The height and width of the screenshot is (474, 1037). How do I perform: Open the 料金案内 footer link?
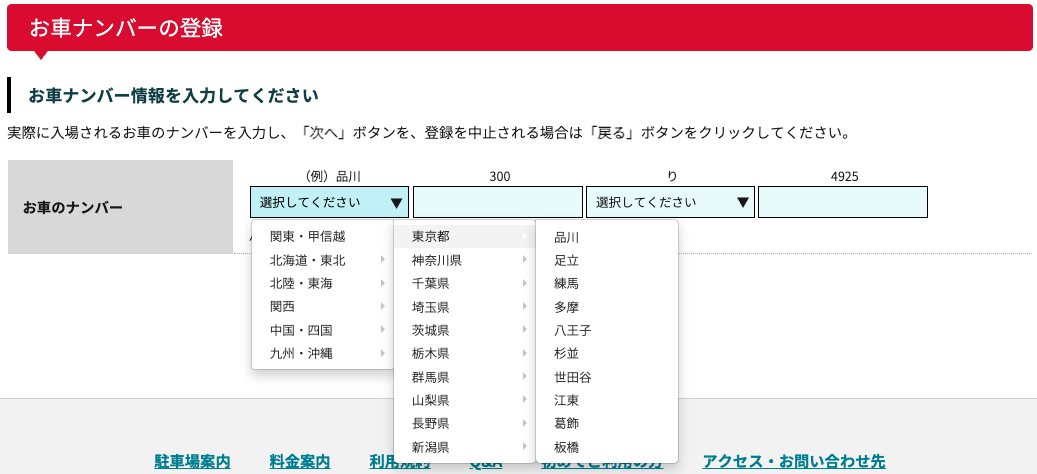tap(300, 461)
